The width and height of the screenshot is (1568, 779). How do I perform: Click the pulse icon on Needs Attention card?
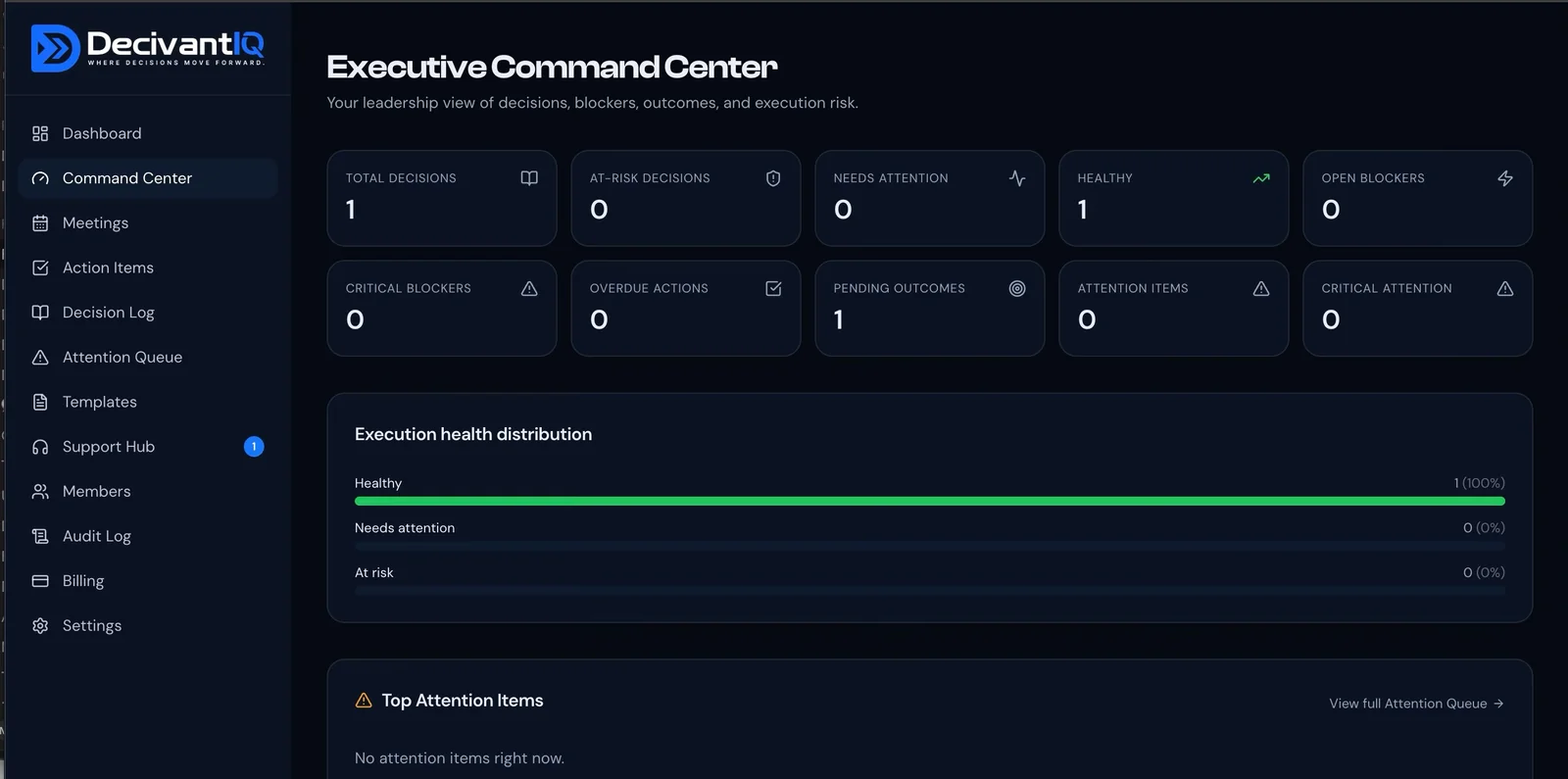tap(1017, 178)
